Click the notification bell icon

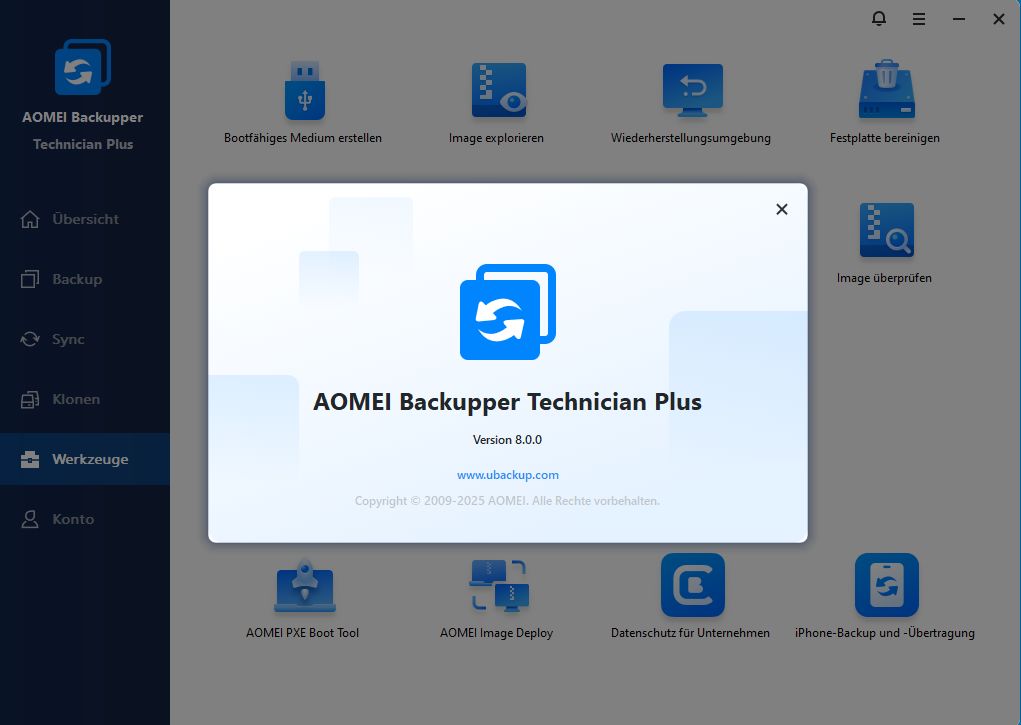pos(878,18)
